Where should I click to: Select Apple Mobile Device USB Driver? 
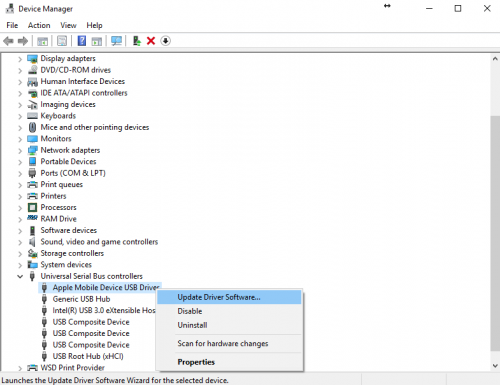point(106,287)
